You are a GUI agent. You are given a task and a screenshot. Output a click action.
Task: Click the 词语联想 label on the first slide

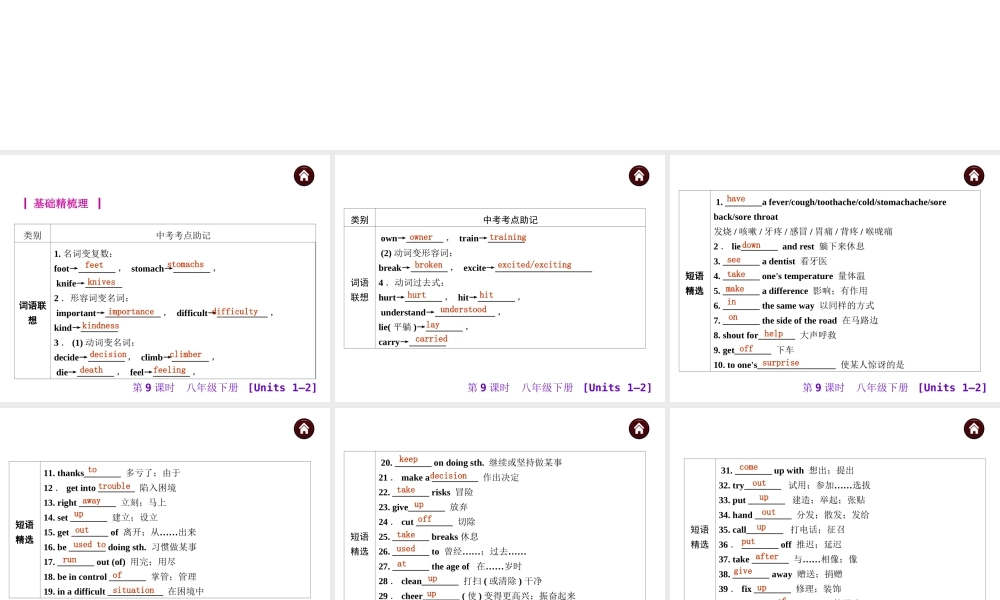coord(33,312)
